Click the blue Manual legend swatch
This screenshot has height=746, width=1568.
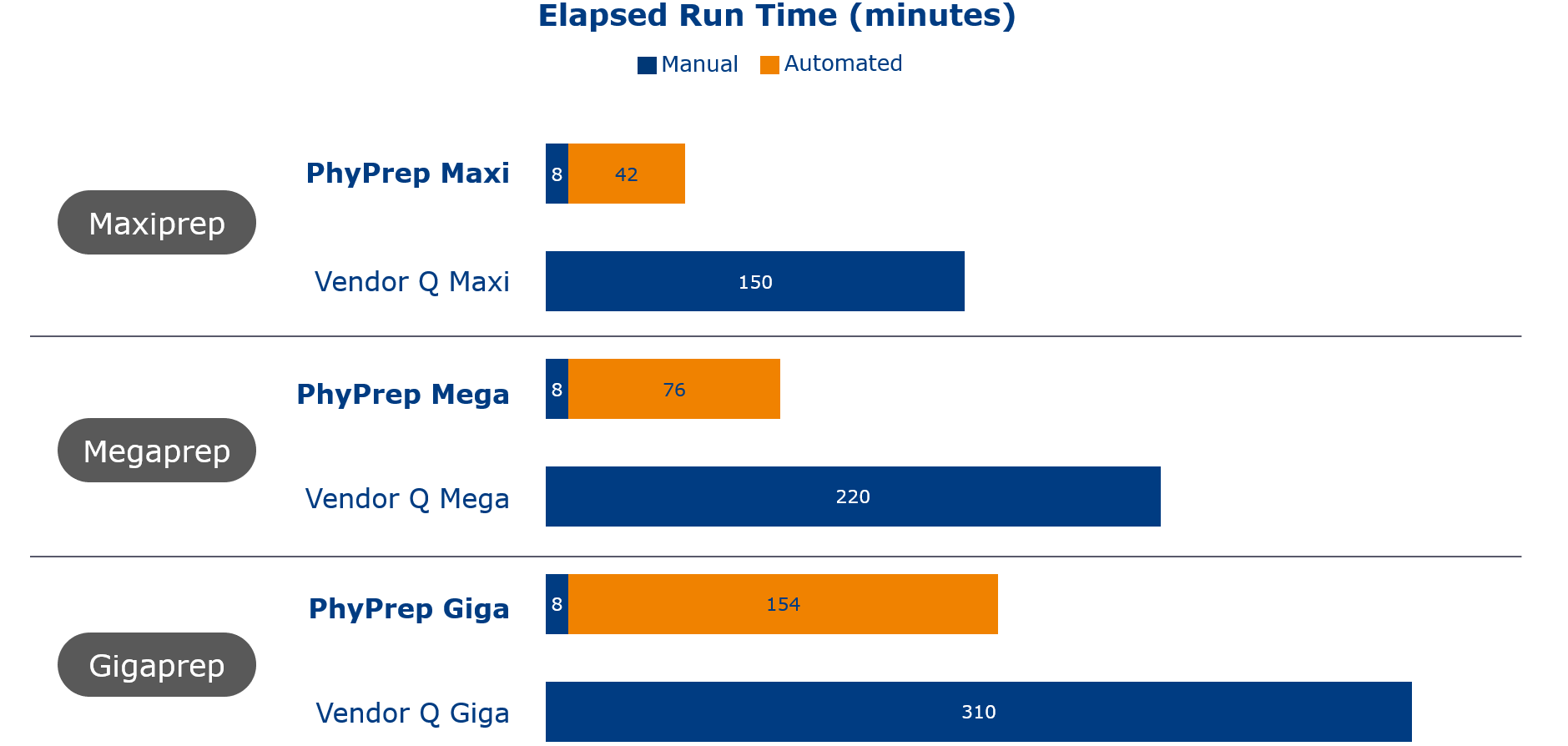click(x=647, y=65)
